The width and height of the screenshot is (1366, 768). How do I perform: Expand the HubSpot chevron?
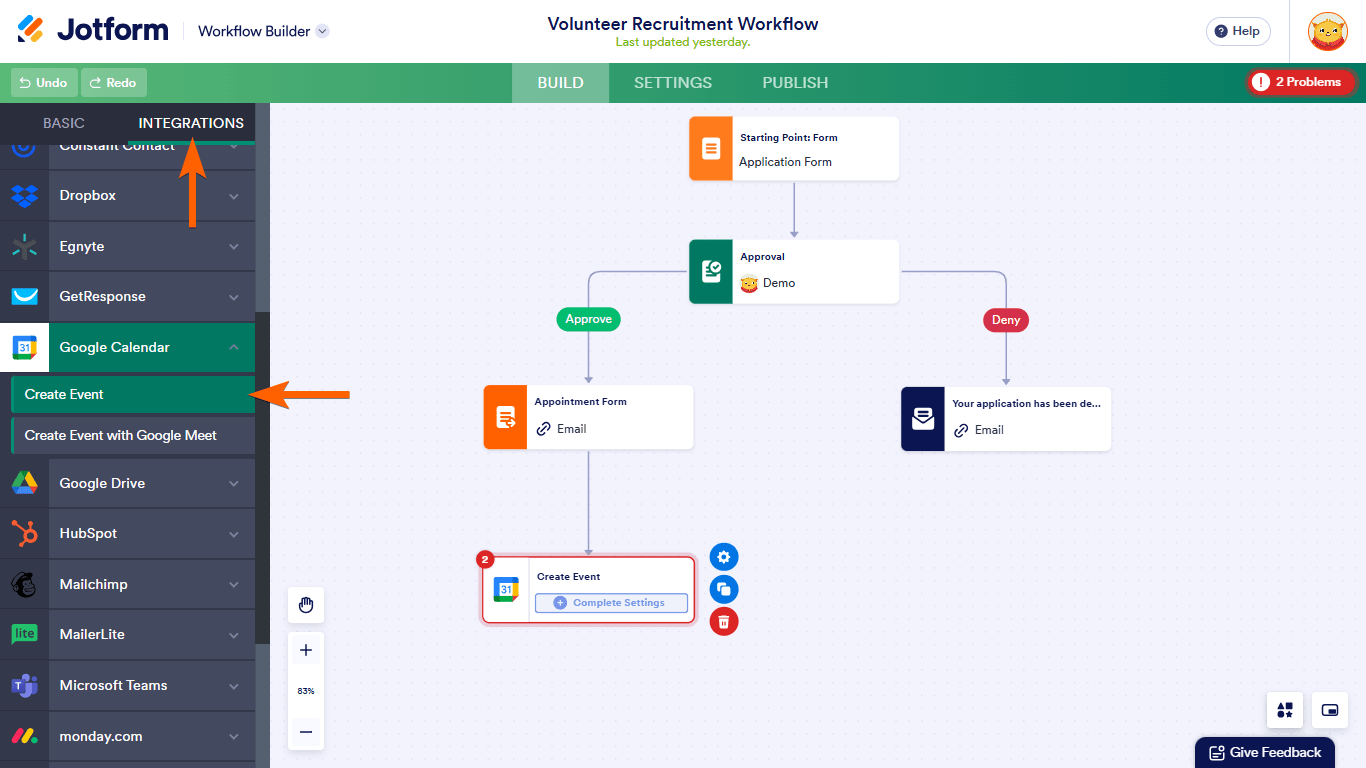point(234,533)
